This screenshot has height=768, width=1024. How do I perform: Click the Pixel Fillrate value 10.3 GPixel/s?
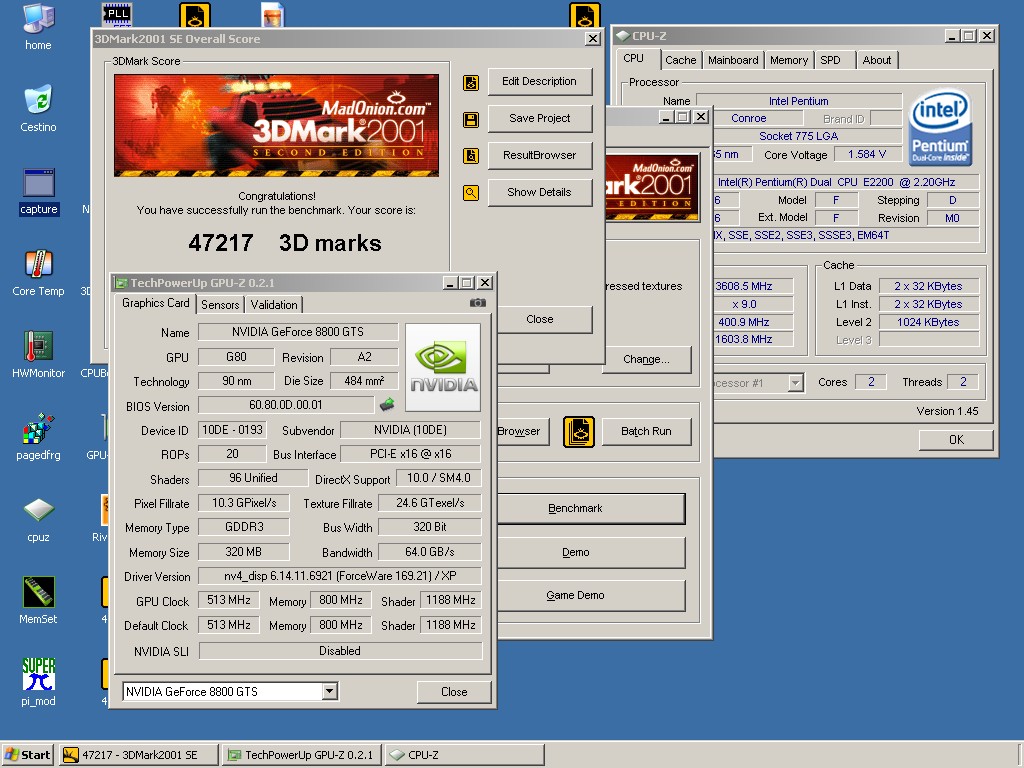(244, 503)
